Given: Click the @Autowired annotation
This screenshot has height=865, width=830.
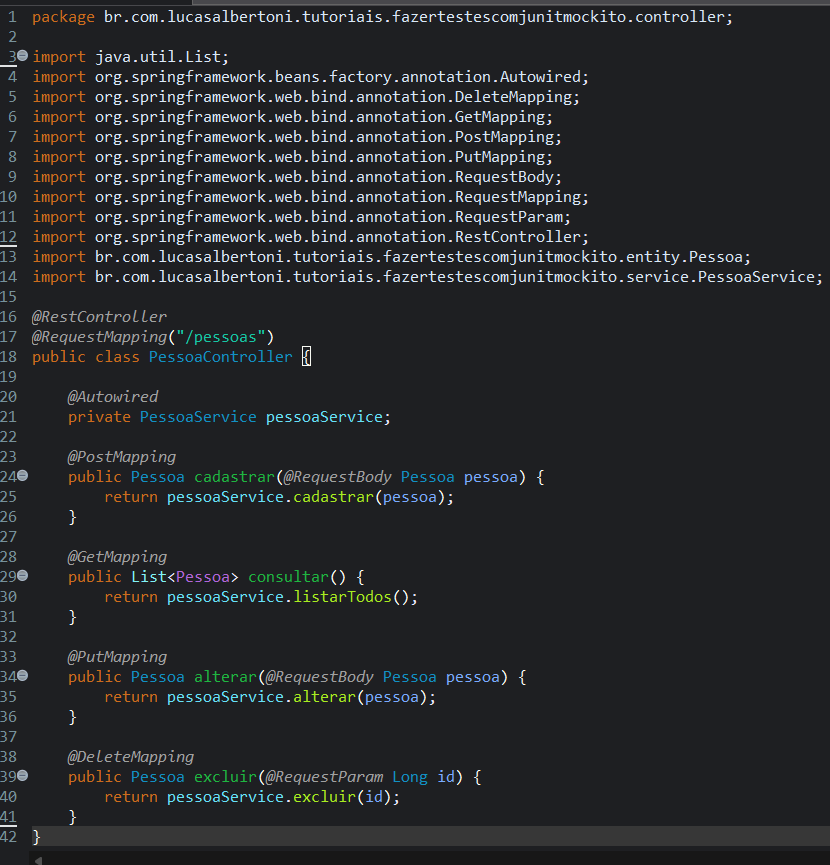Looking at the screenshot, I should tap(112, 397).
